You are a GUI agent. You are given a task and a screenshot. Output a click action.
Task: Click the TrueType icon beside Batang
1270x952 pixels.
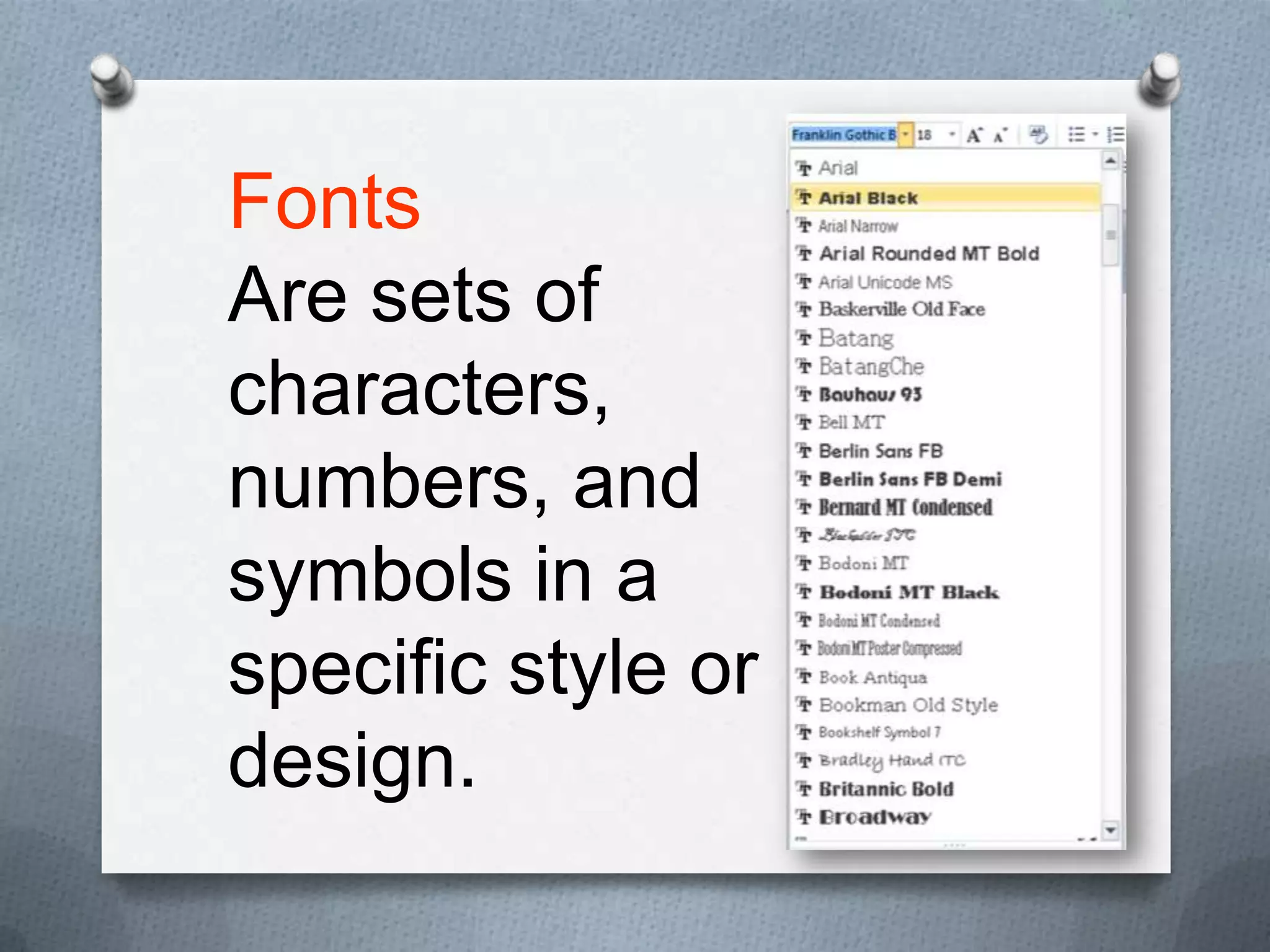tap(804, 338)
